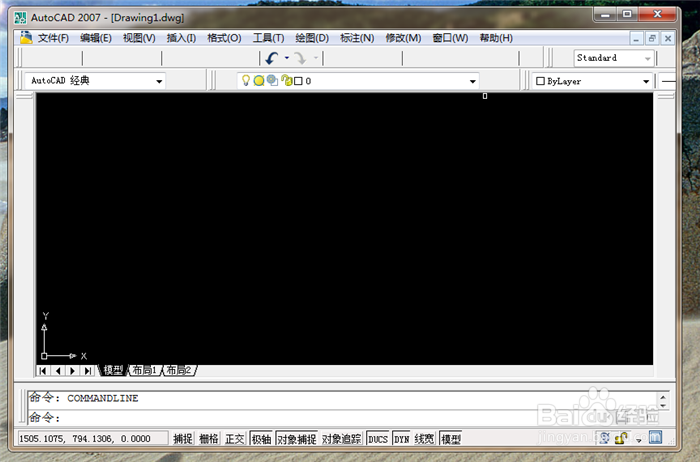The image size is (700, 462).
Task: Toggle the lock icon for layer 0
Action: click(x=287, y=81)
